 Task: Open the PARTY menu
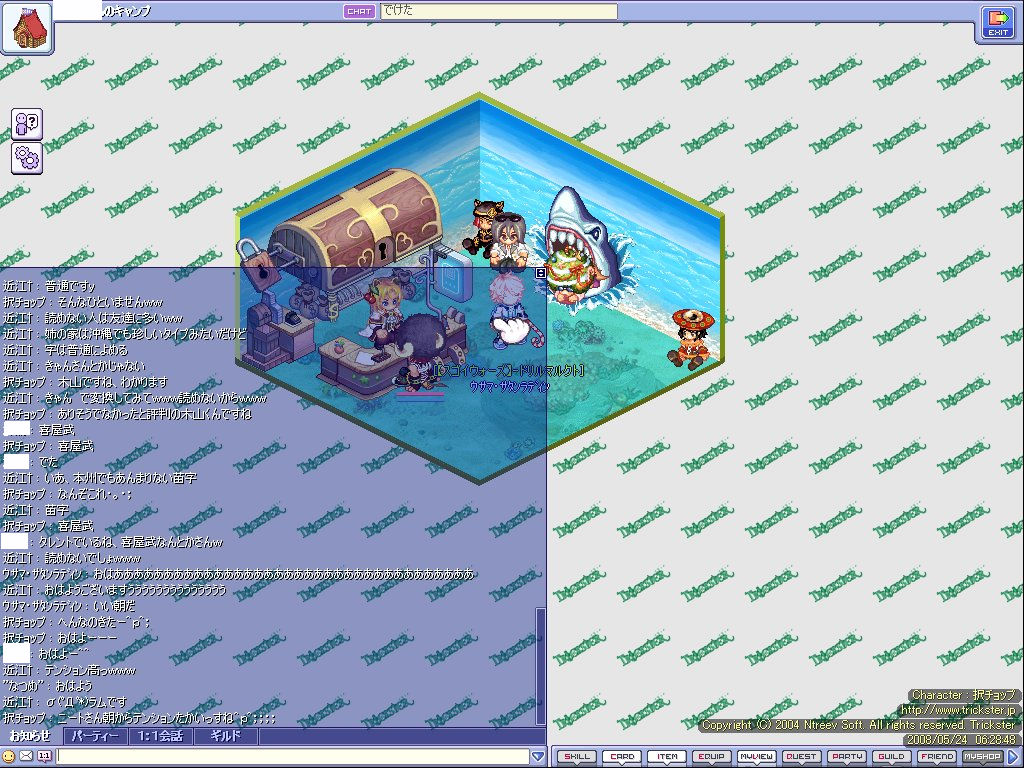(x=847, y=757)
